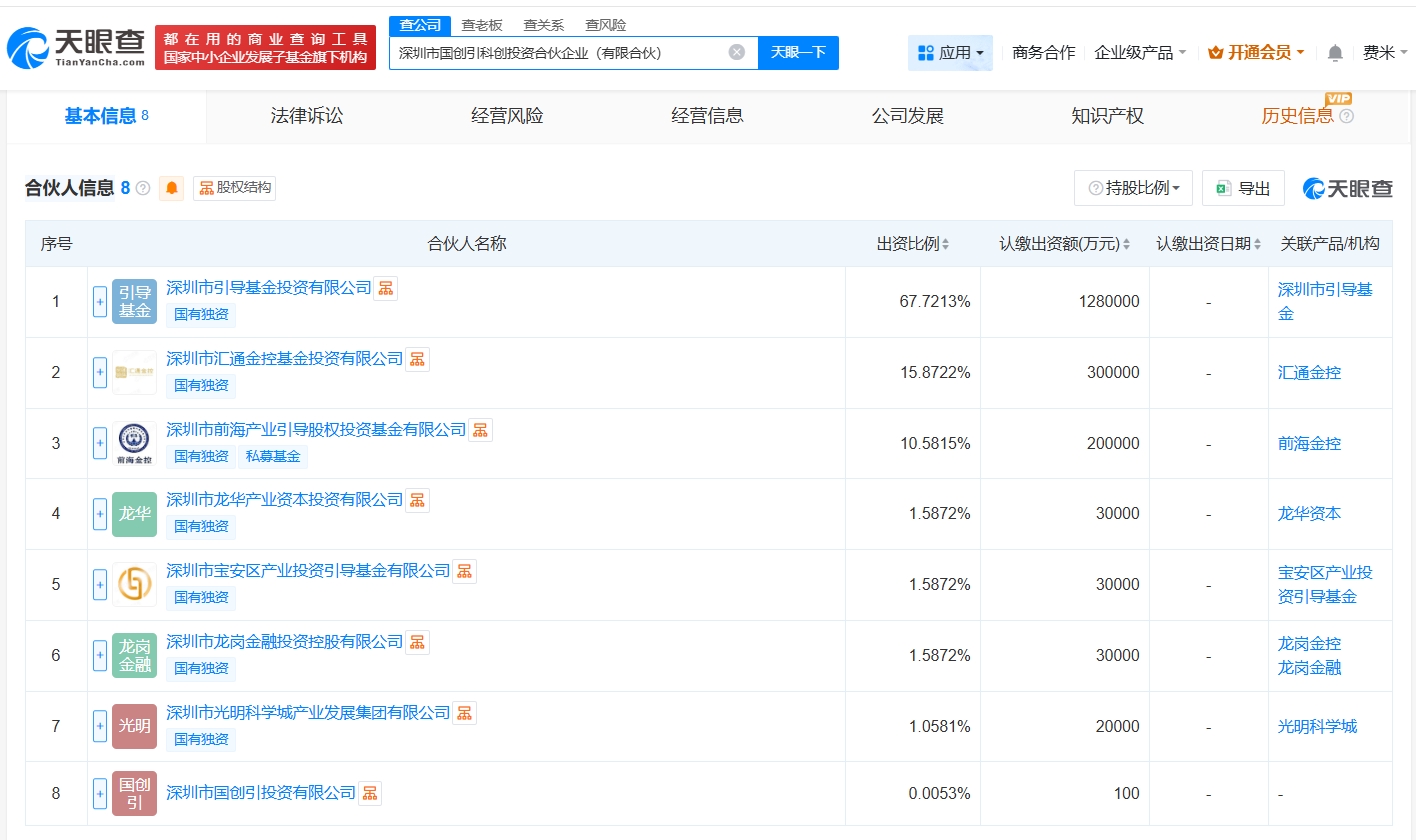1416x840 pixels.
Task: Clear the search box with X icon
Action: click(736, 52)
